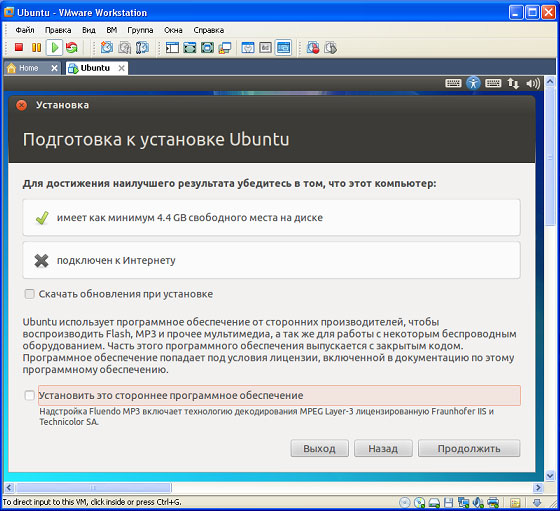The width and height of the screenshot is (560, 511).
Task: Check Установить это стороннее программное обеспечение
Action: tap(29, 395)
